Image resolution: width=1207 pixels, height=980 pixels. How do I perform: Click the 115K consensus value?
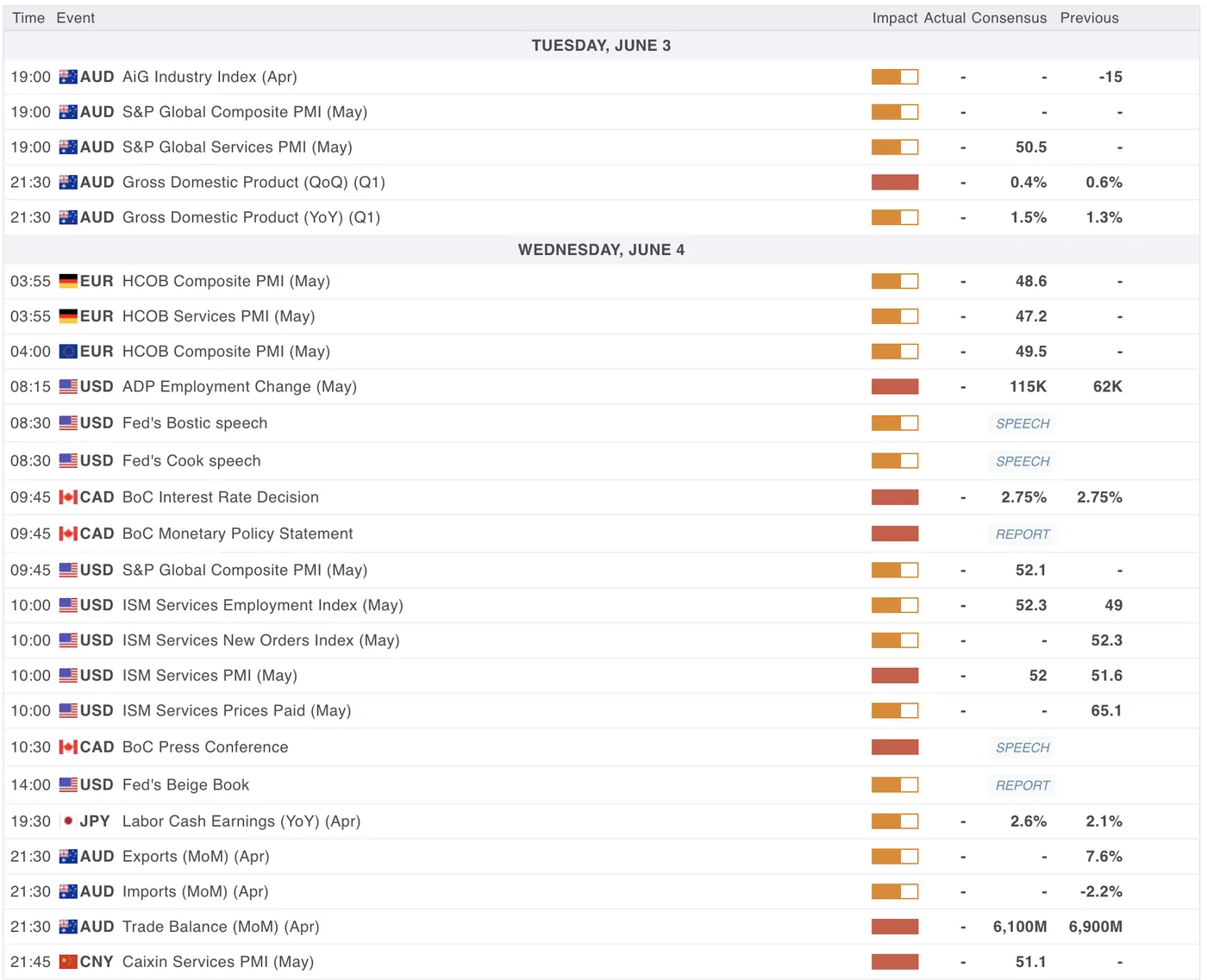[1029, 387]
